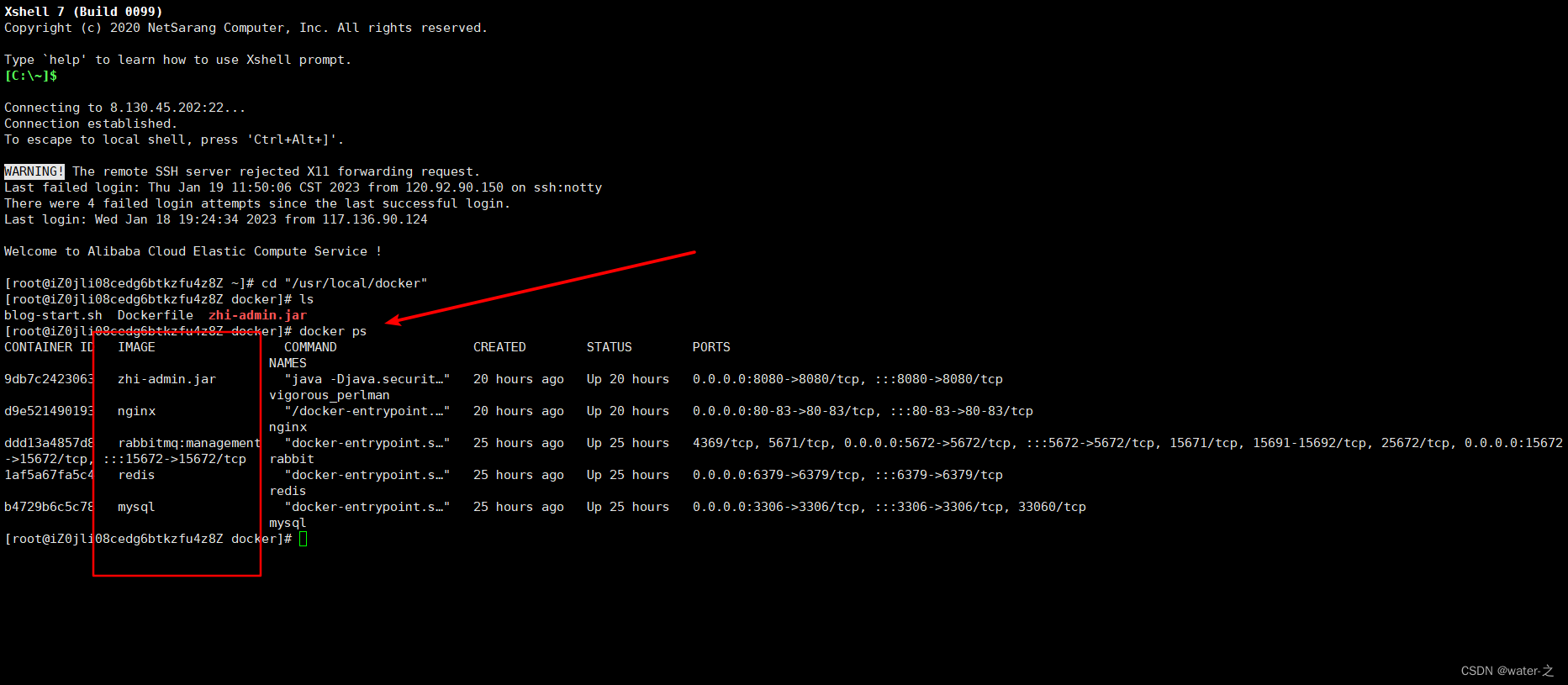Image resolution: width=1568 pixels, height=685 pixels.
Task: Click the redis image name
Action: pos(136,475)
